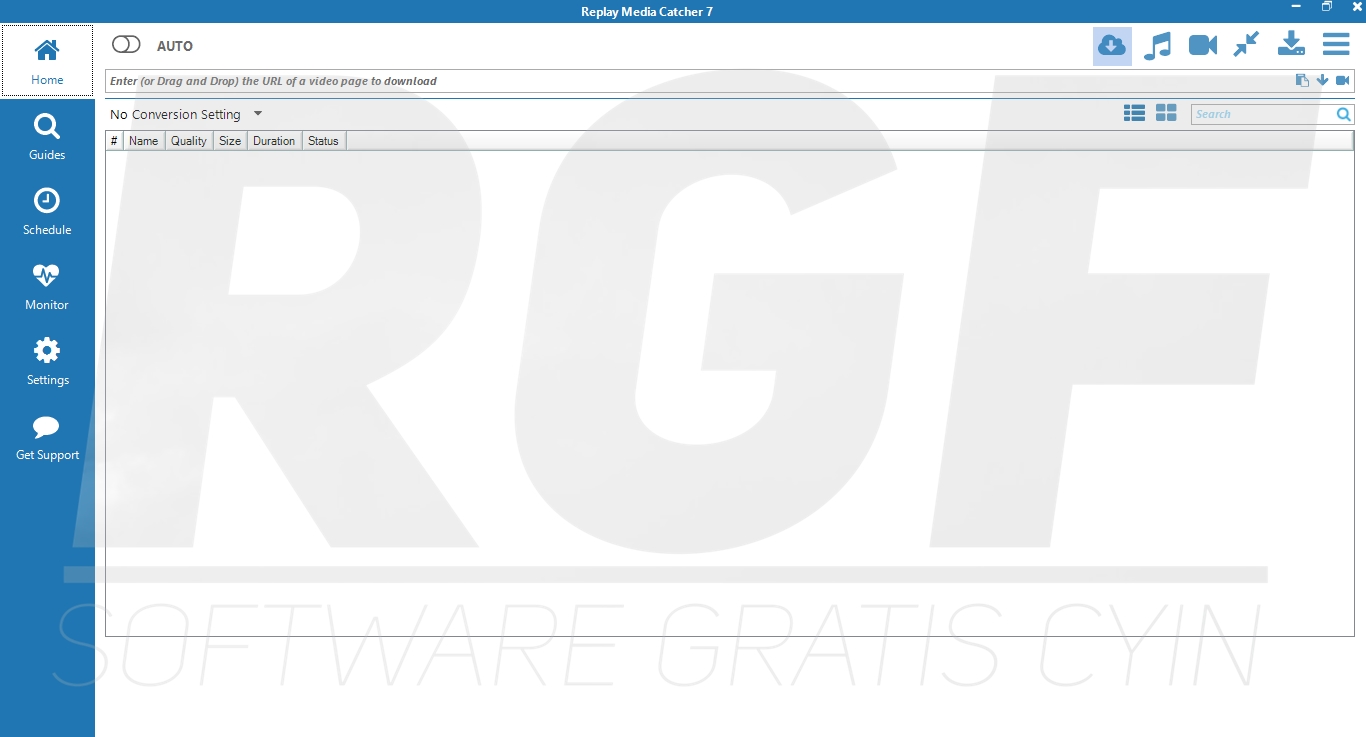Click the compress arrows icon
This screenshot has width=1366, height=737.
(x=1246, y=45)
